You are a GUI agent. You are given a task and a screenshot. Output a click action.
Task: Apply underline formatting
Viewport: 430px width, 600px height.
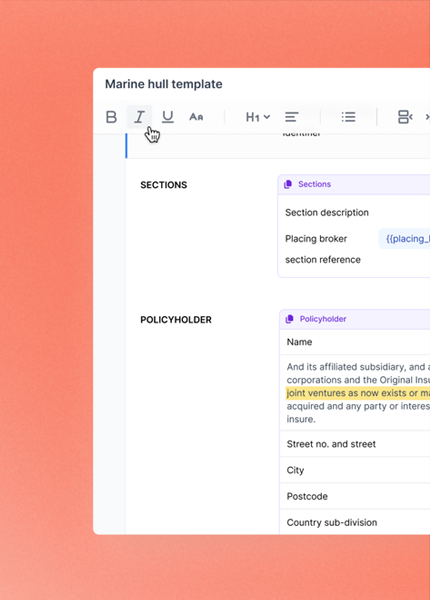[168, 117]
